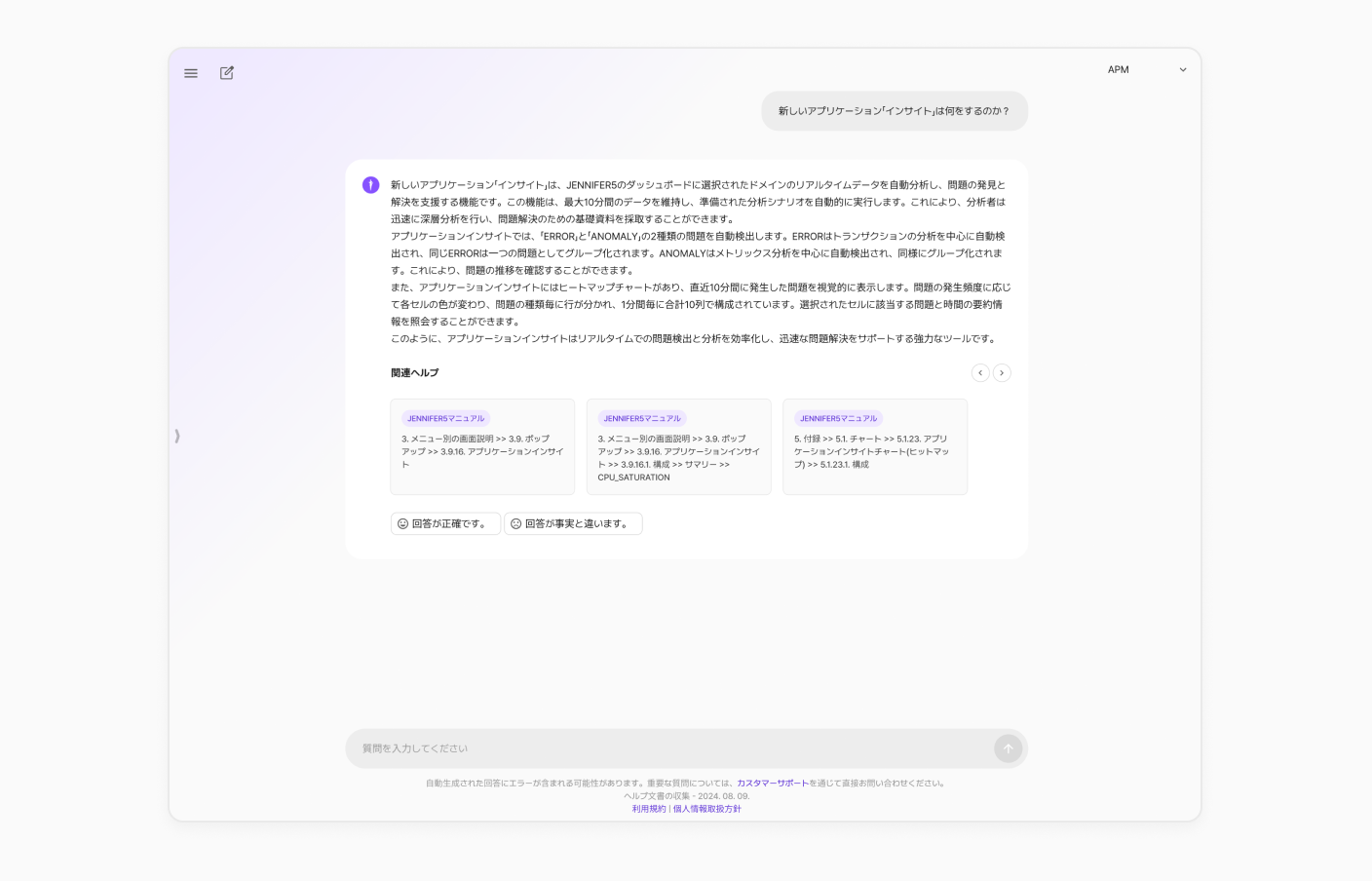Click the frown icon on the negative feedback button
The width and height of the screenshot is (1372, 881).
(515, 523)
